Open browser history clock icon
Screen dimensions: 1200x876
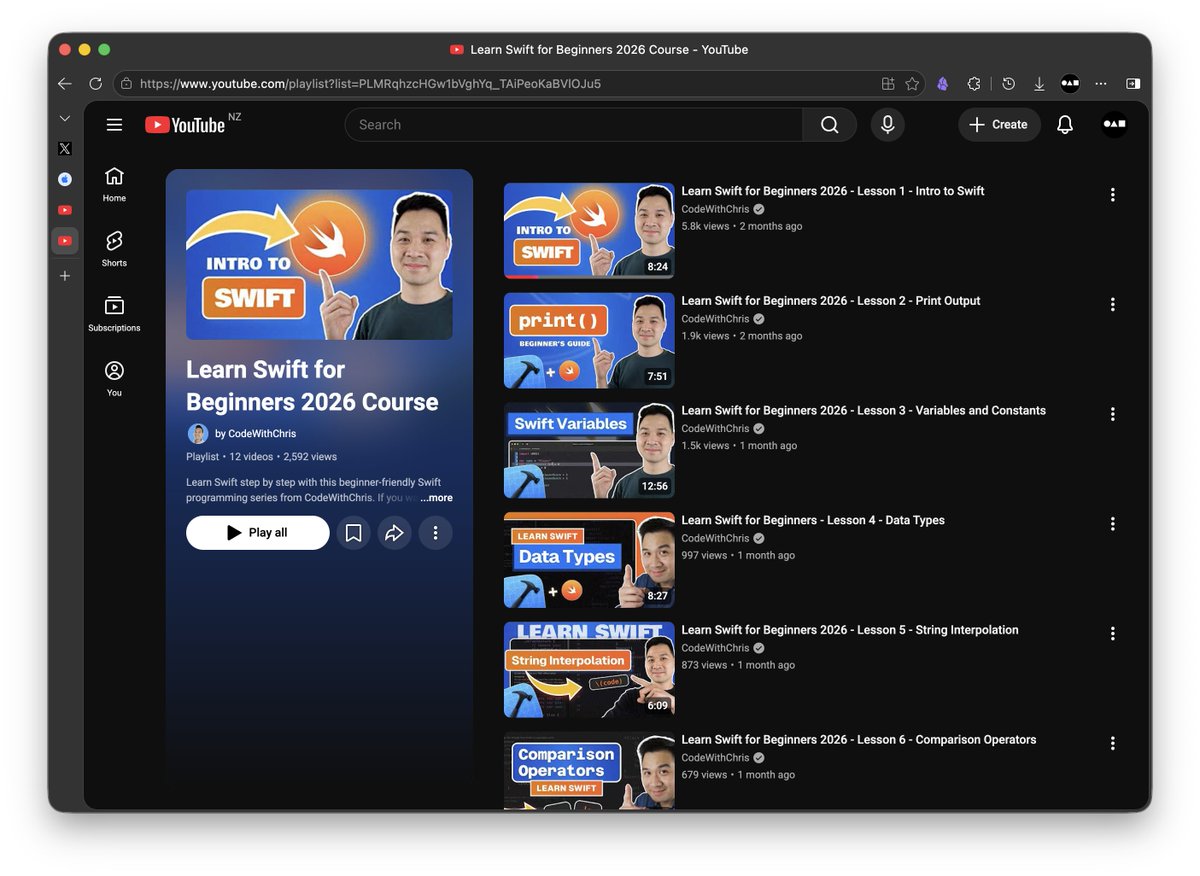coord(1009,84)
